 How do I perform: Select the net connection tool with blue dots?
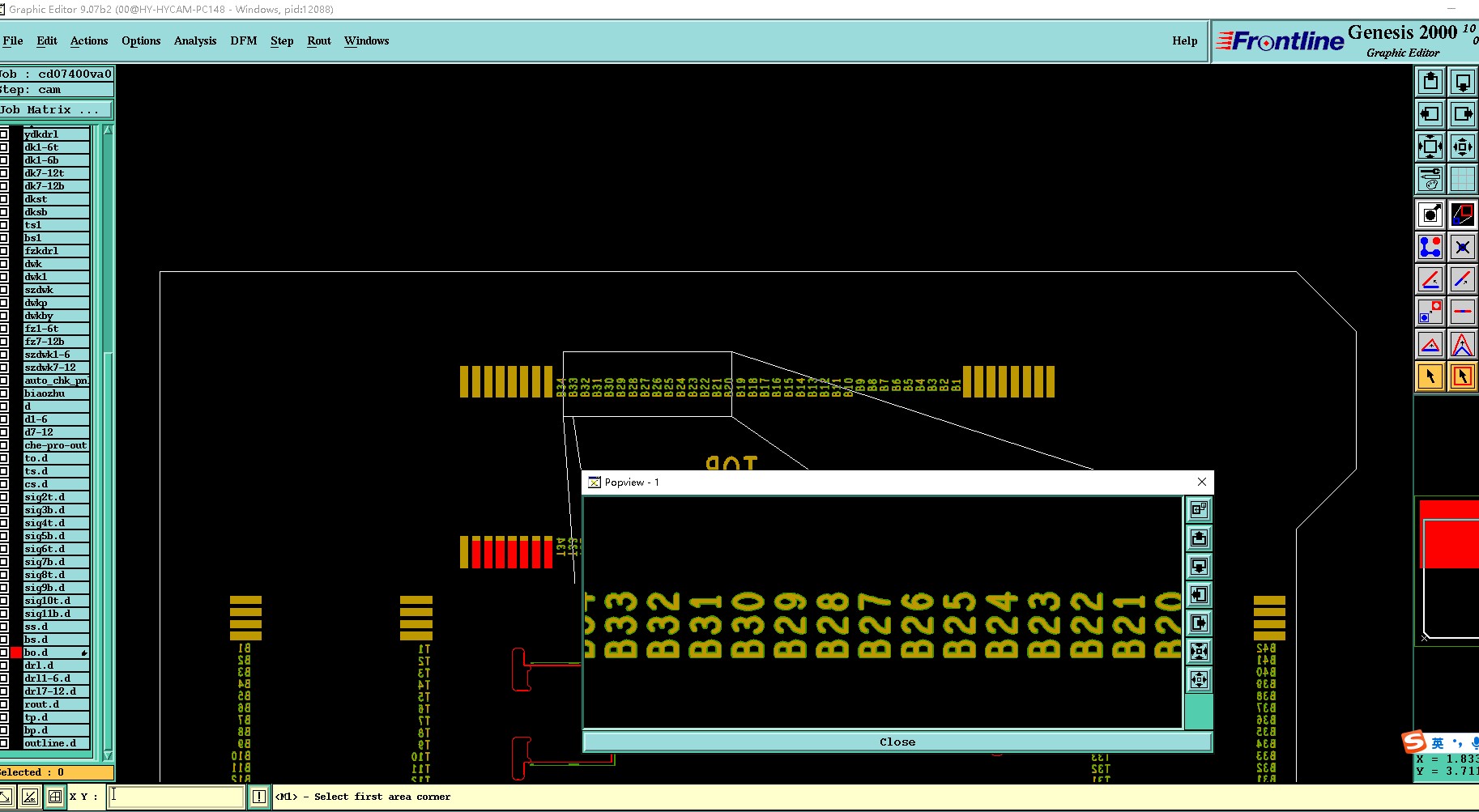[x=1430, y=247]
